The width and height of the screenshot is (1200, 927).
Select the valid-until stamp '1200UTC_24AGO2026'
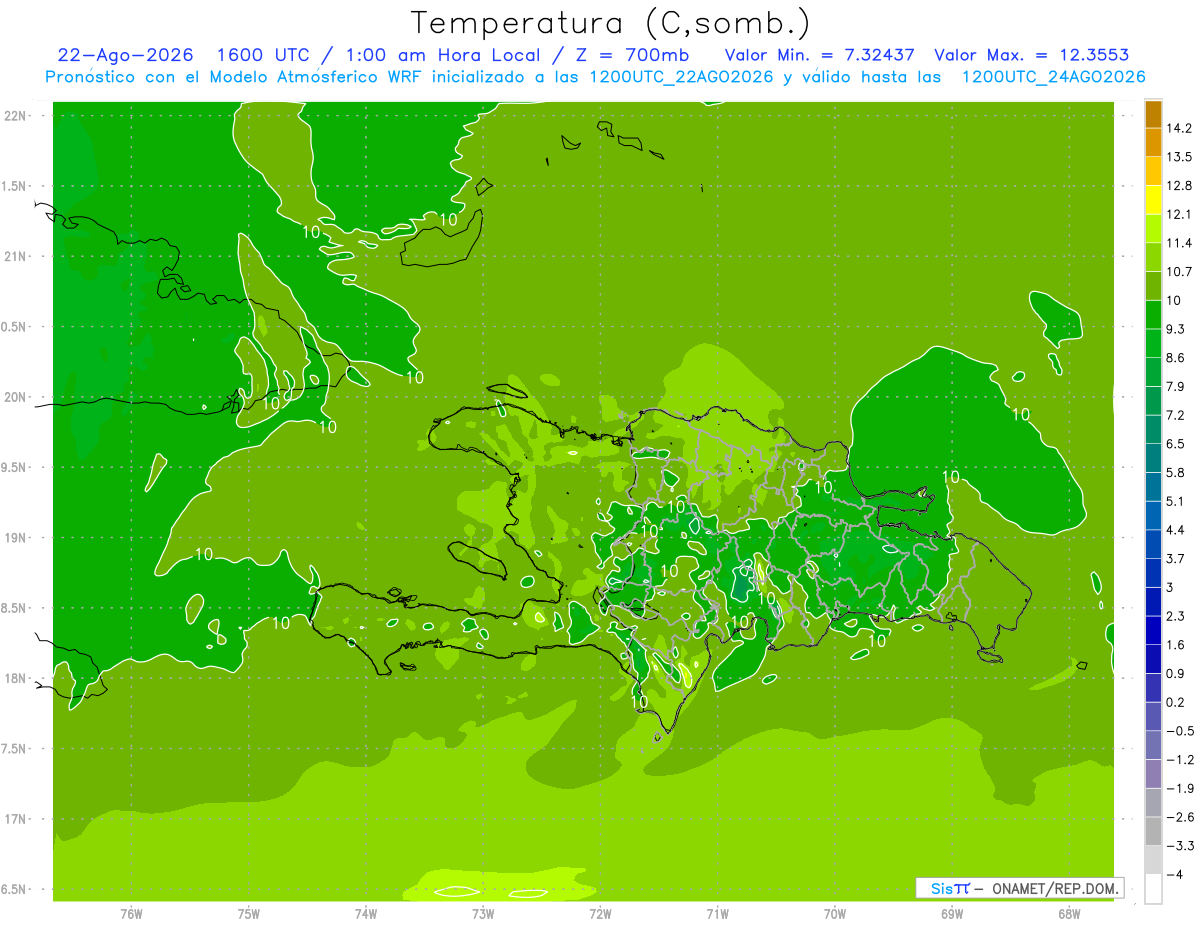tap(1053, 77)
